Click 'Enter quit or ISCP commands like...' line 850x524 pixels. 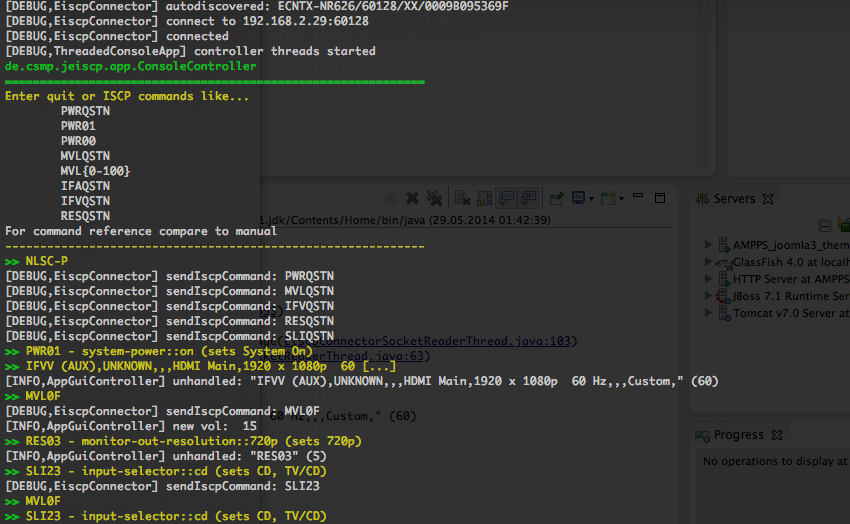tap(127, 96)
